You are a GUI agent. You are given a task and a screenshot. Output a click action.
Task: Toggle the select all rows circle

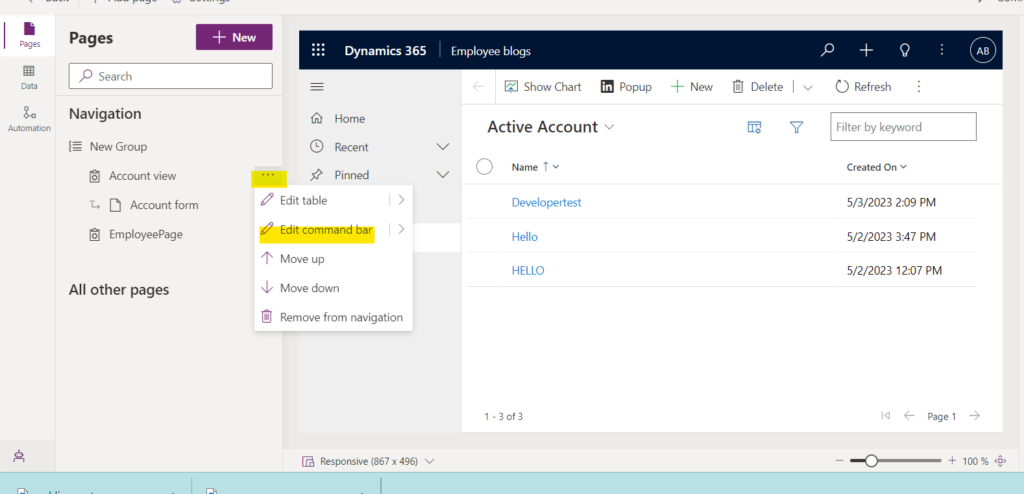[484, 167]
